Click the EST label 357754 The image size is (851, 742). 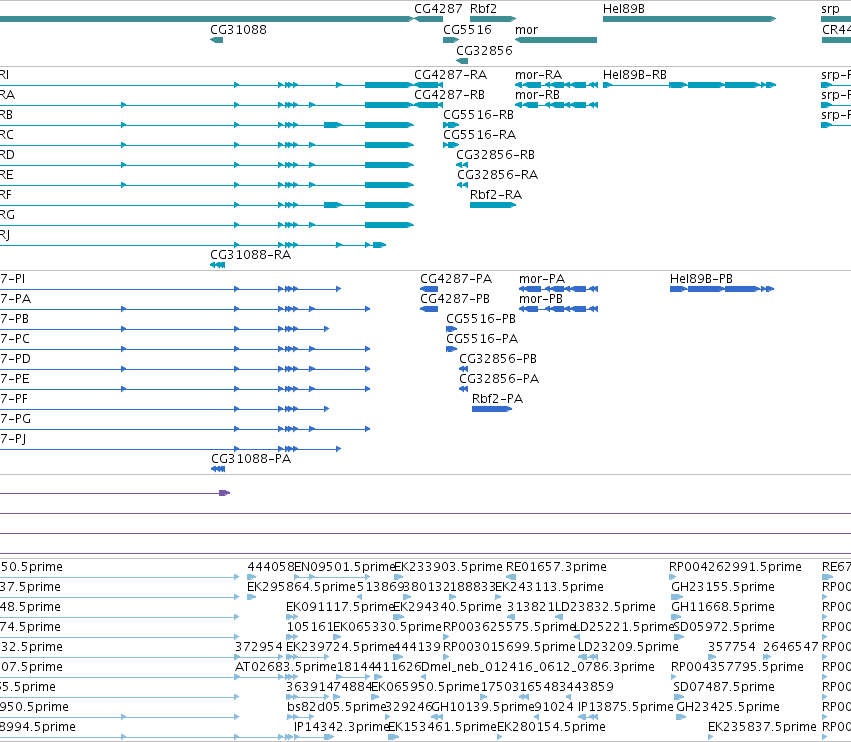(x=732, y=648)
